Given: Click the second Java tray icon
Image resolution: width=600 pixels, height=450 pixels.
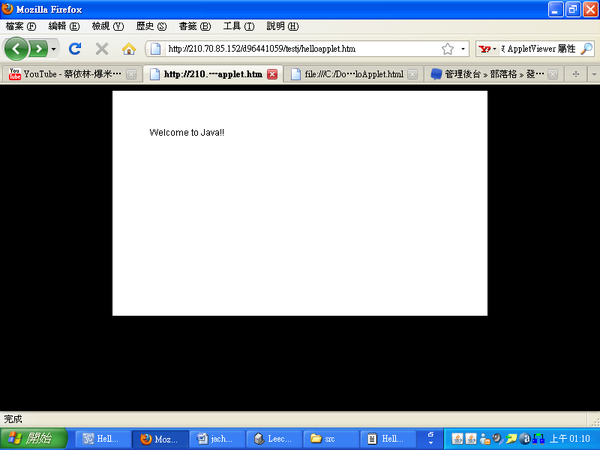Looking at the screenshot, I should [x=471, y=439].
